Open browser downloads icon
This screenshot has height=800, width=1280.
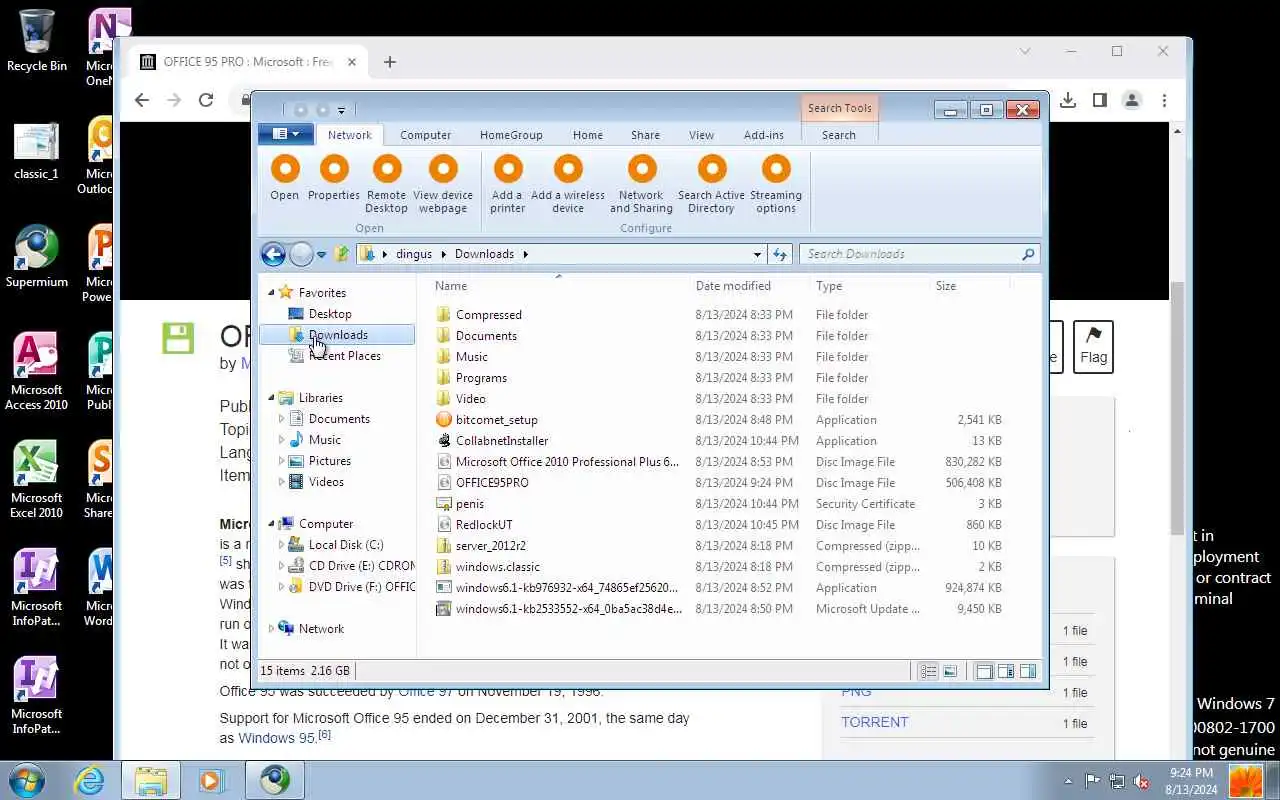pos(1068,100)
